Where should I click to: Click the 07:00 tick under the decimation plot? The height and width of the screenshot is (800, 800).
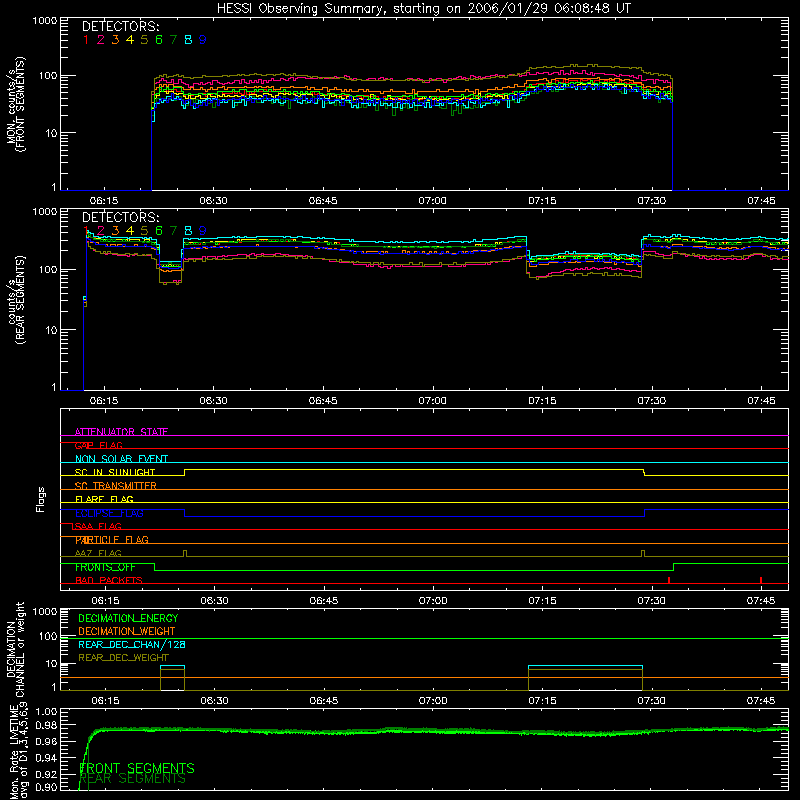433,701
